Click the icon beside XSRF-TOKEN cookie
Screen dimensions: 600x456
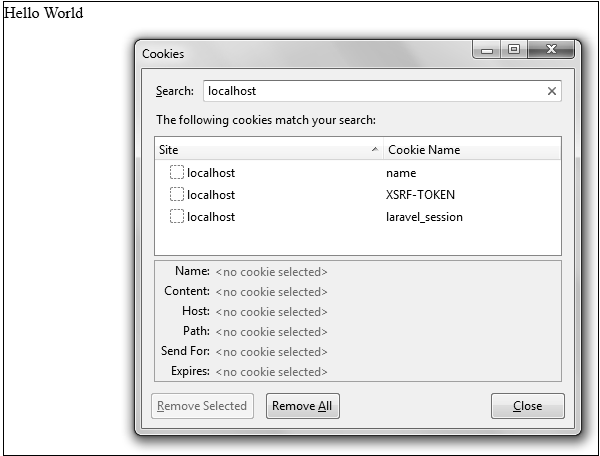[177, 195]
